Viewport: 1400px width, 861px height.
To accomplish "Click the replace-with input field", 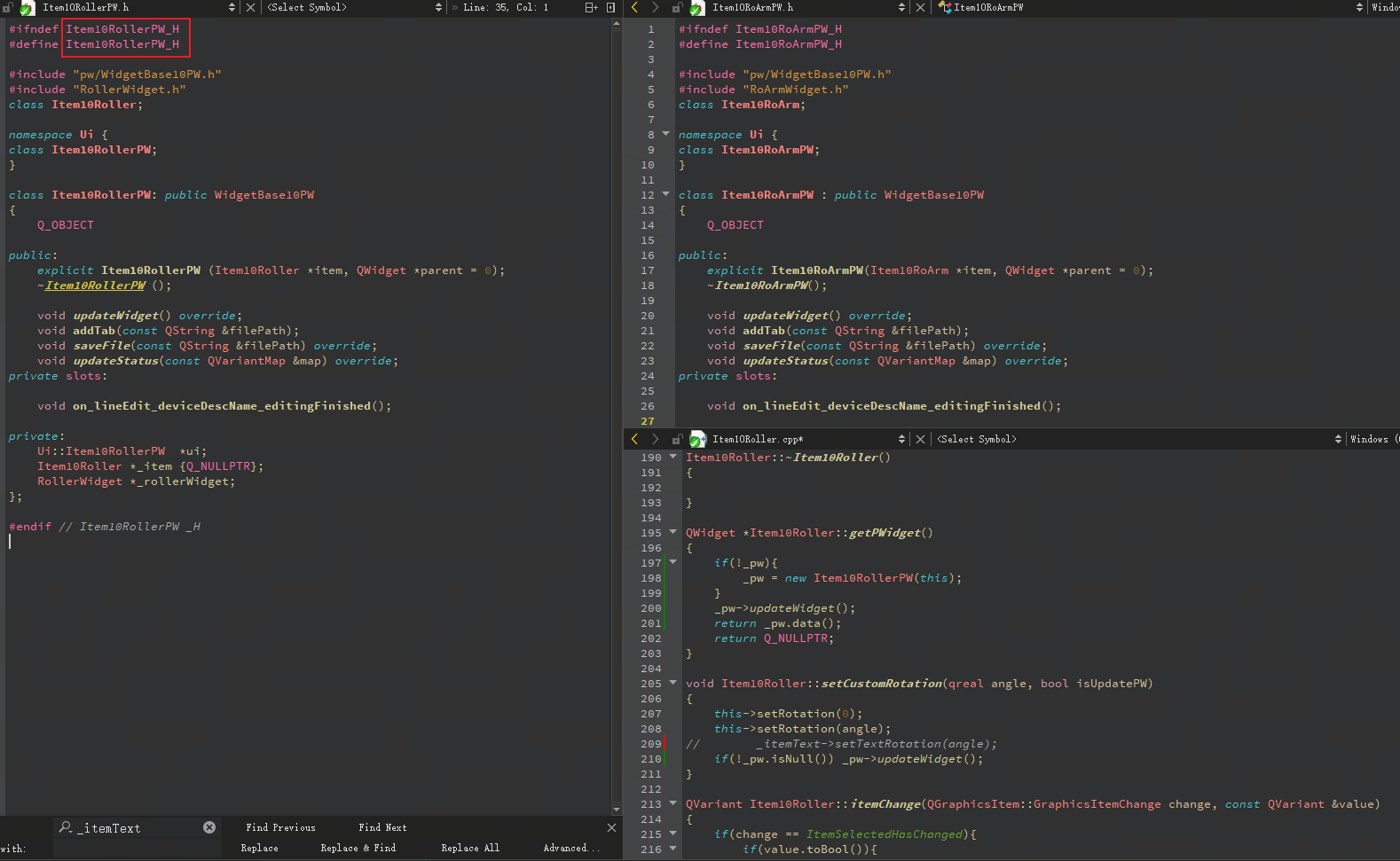I will (x=138, y=849).
